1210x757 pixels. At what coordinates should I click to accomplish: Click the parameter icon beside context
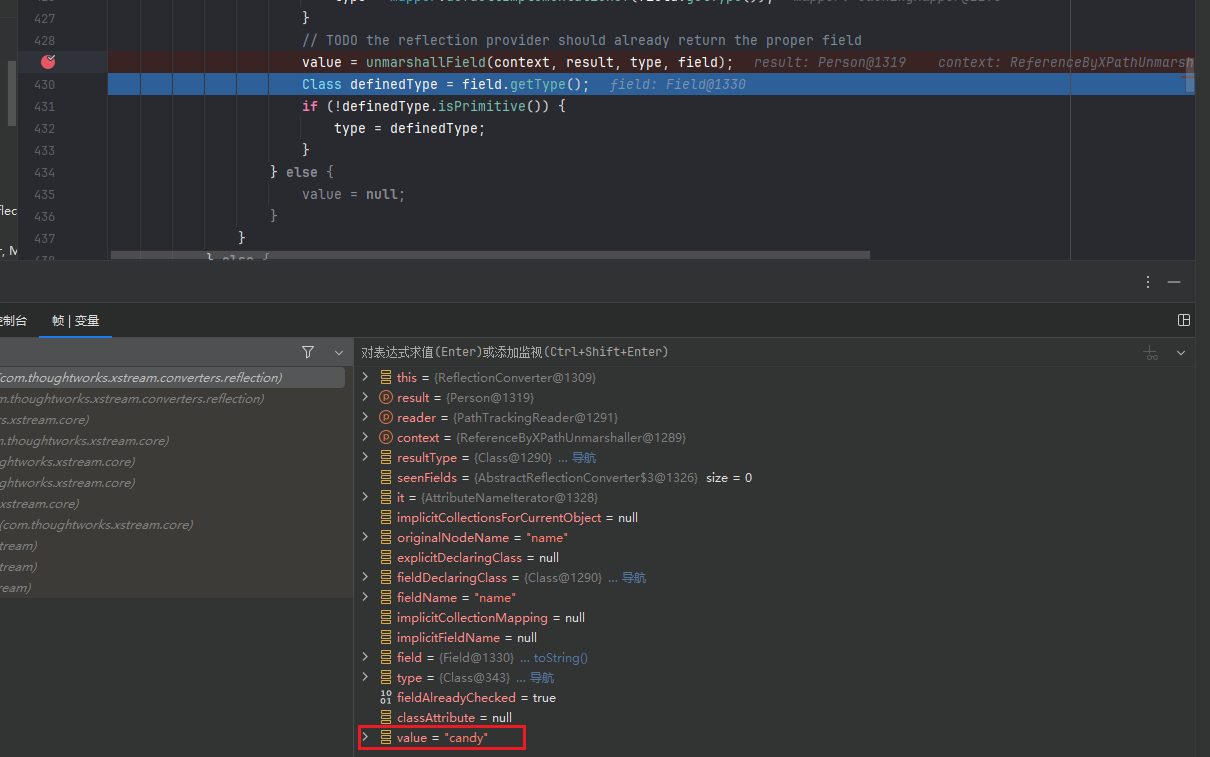[x=386, y=438]
